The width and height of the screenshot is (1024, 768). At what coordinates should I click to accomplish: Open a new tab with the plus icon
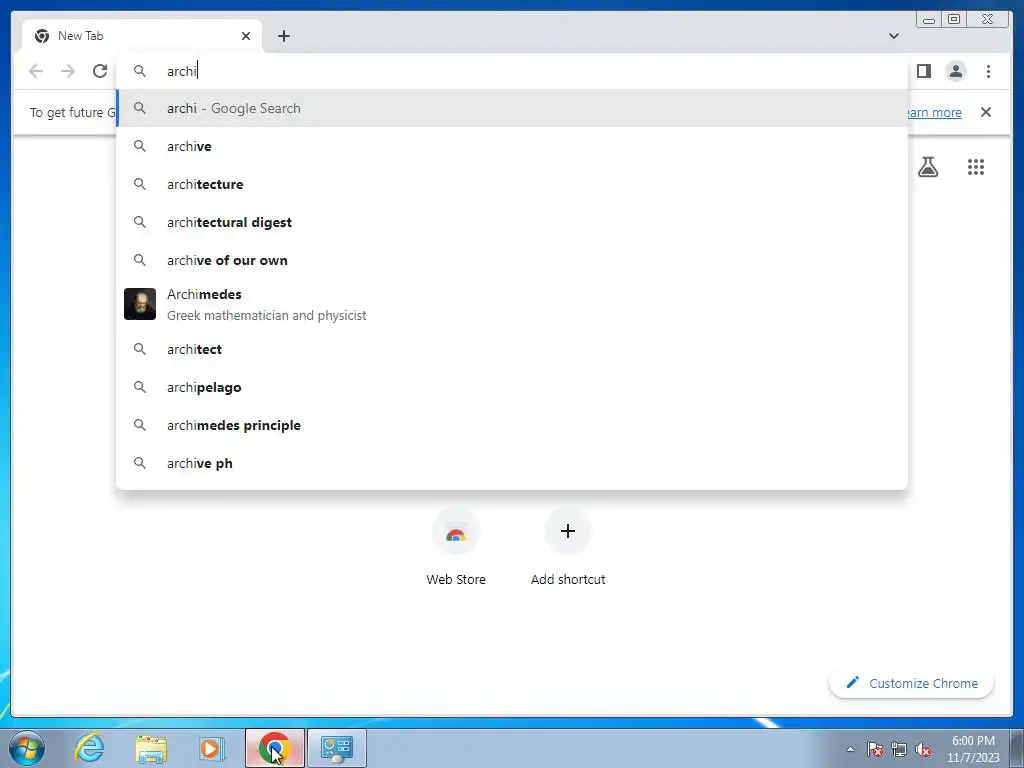tap(283, 36)
